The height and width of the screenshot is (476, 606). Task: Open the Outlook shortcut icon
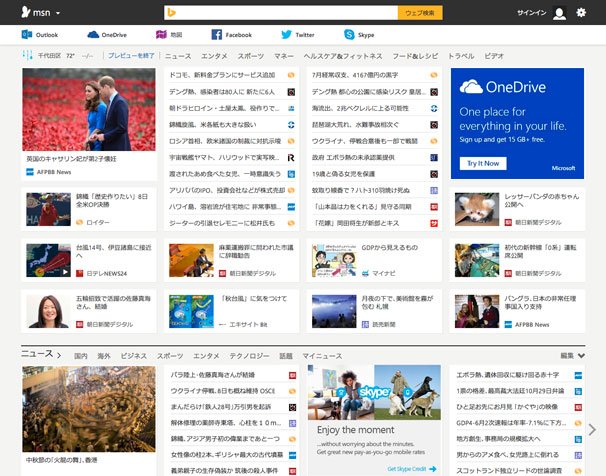(27, 34)
